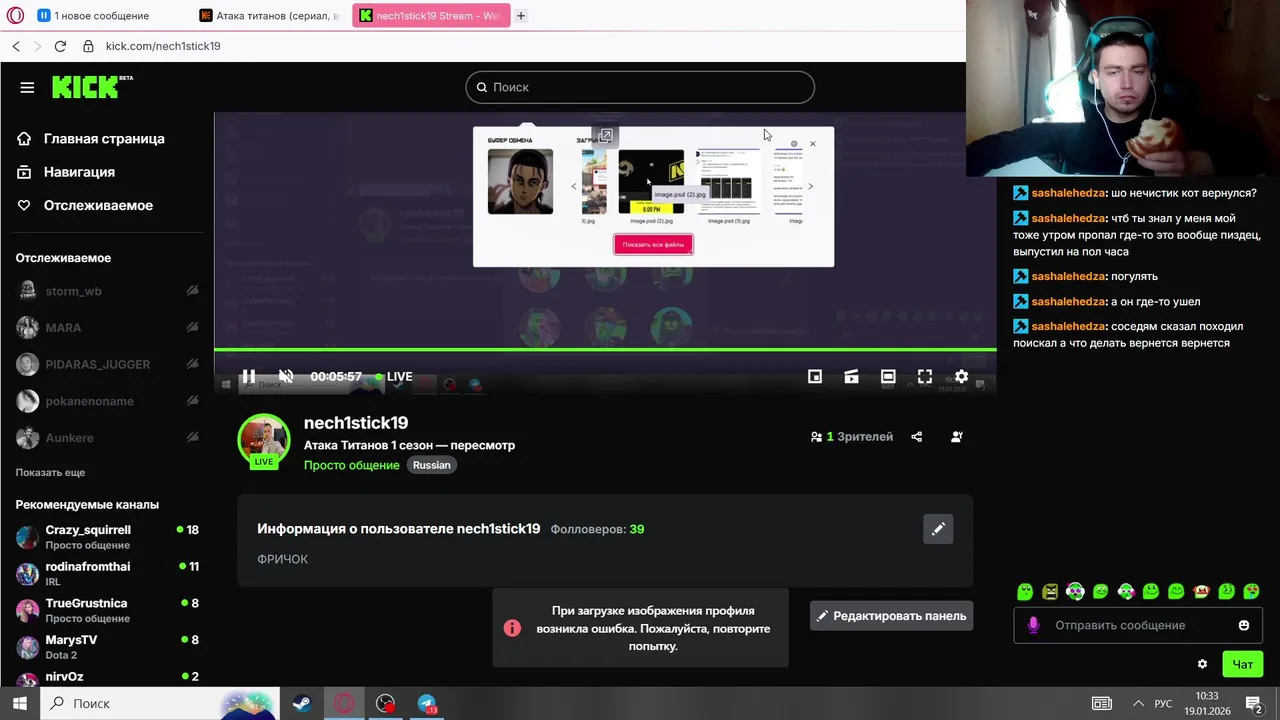Click the Просто общение category link under stream title
Screen dimensions: 1280x720
click(351, 465)
